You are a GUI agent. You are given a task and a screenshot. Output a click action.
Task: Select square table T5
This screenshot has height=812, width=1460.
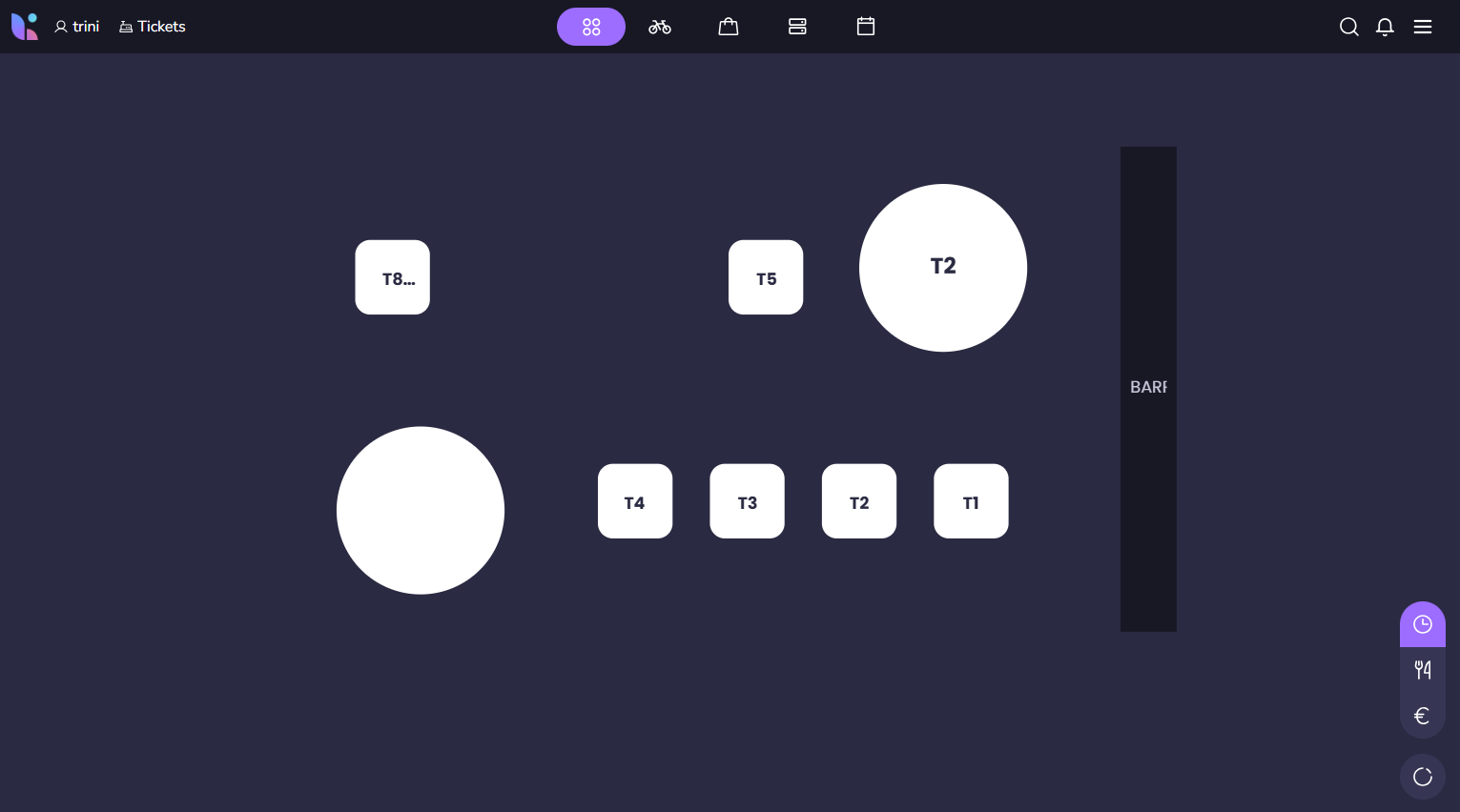coord(766,277)
